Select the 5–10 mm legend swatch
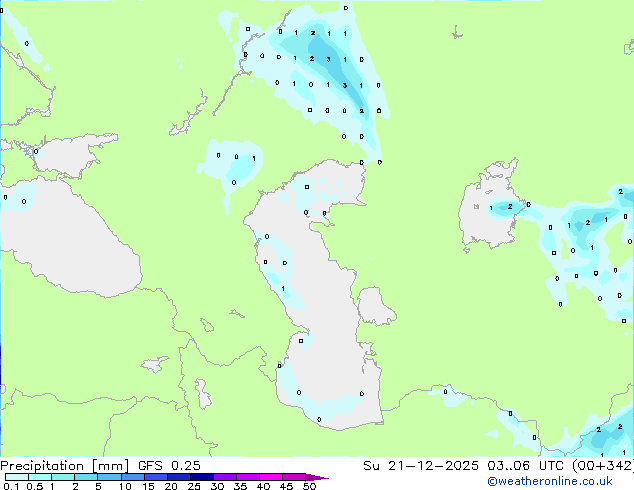The height and width of the screenshot is (490, 634). 109,477
